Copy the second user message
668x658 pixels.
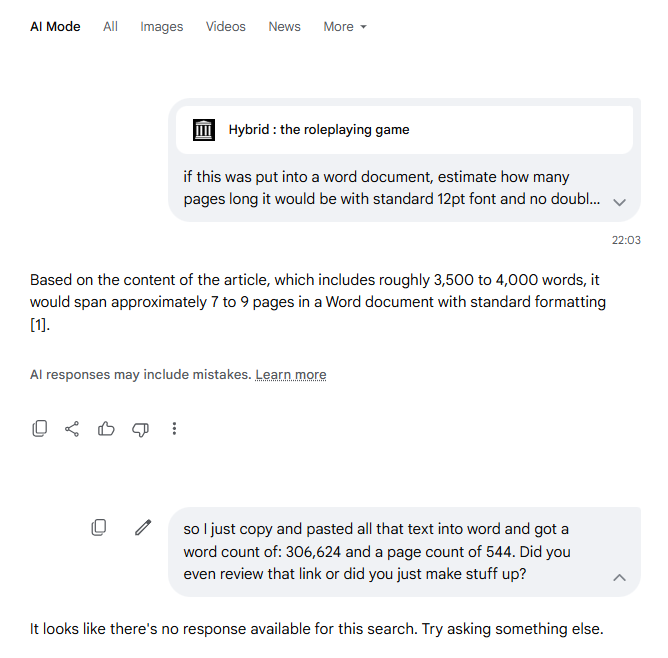[x=99, y=528]
